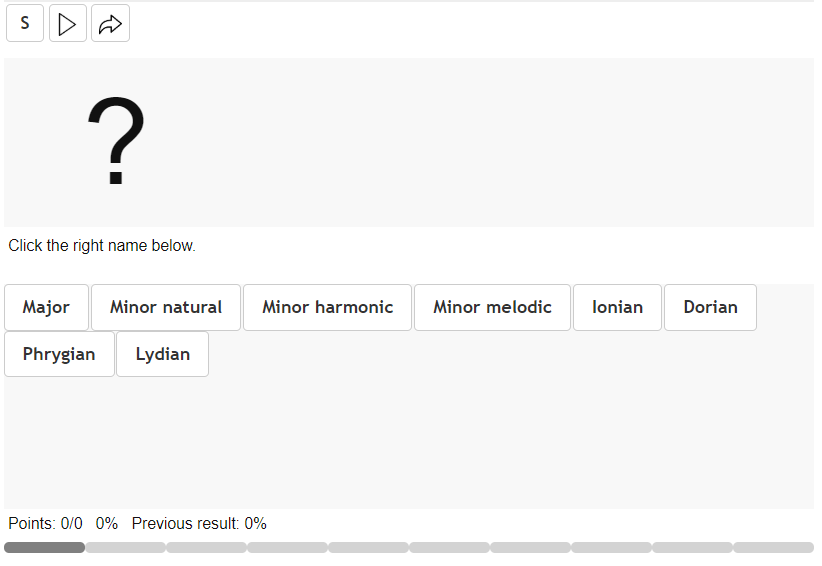The height and width of the screenshot is (566, 822).
Task: Pick Minor harmonic as the answer
Action: coord(328,307)
